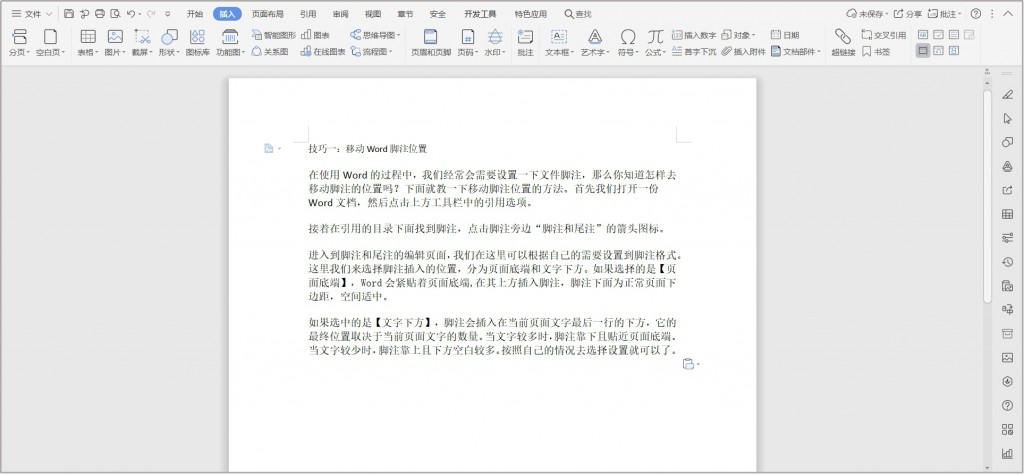The width and height of the screenshot is (1024, 475).
Task: Switch to the 审阅 tab
Action: [x=340, y=14]
